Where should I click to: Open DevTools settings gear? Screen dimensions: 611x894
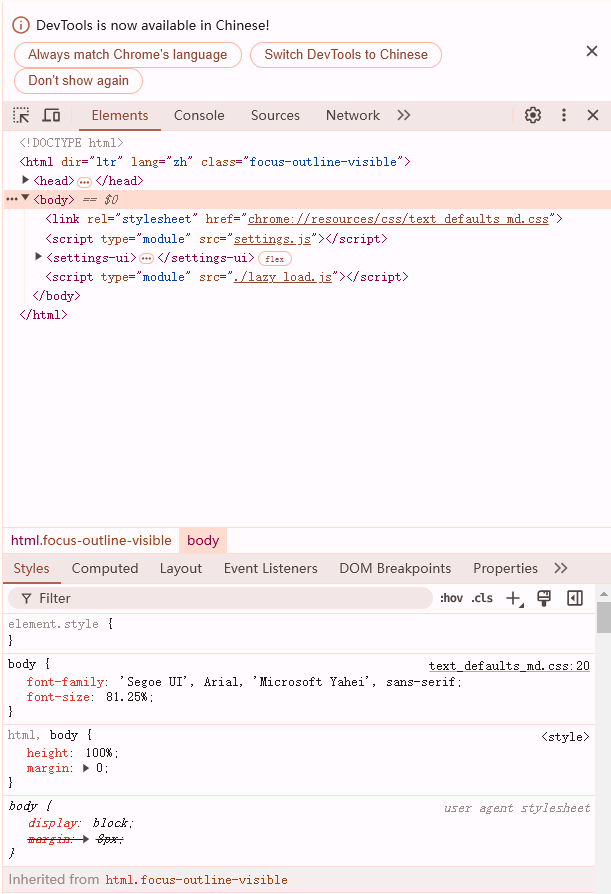(x=533, y=115)
